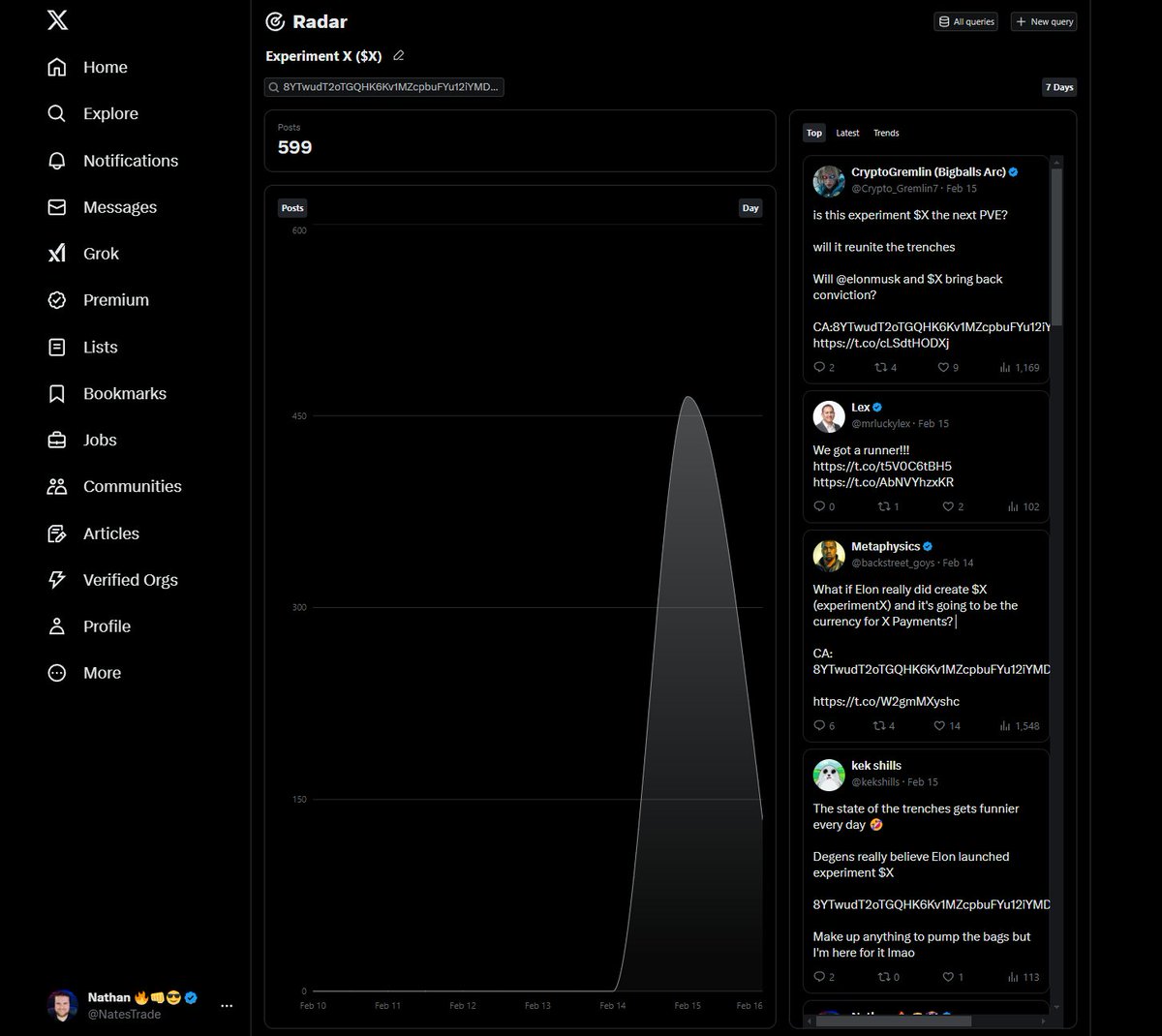Reply to kek shills' post

click(824, 977)
